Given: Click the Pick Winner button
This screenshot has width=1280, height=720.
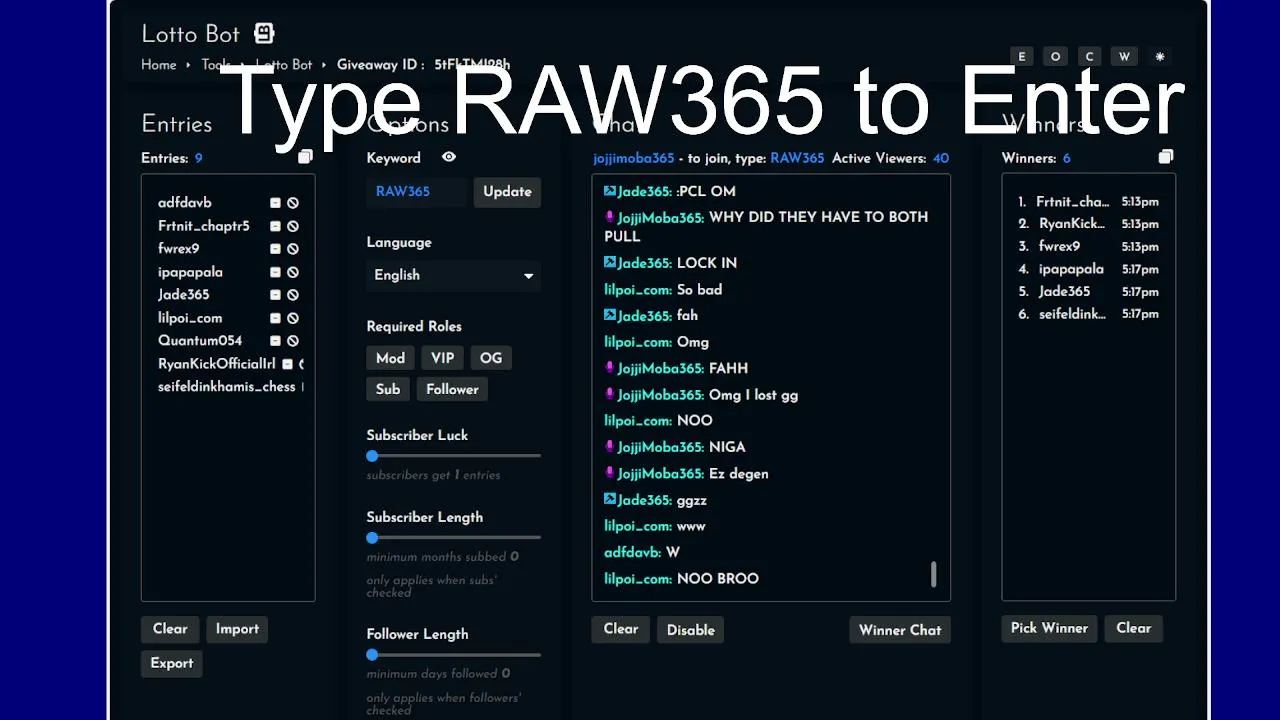Looking at the screenshot, I should (x=1049, y=628).
